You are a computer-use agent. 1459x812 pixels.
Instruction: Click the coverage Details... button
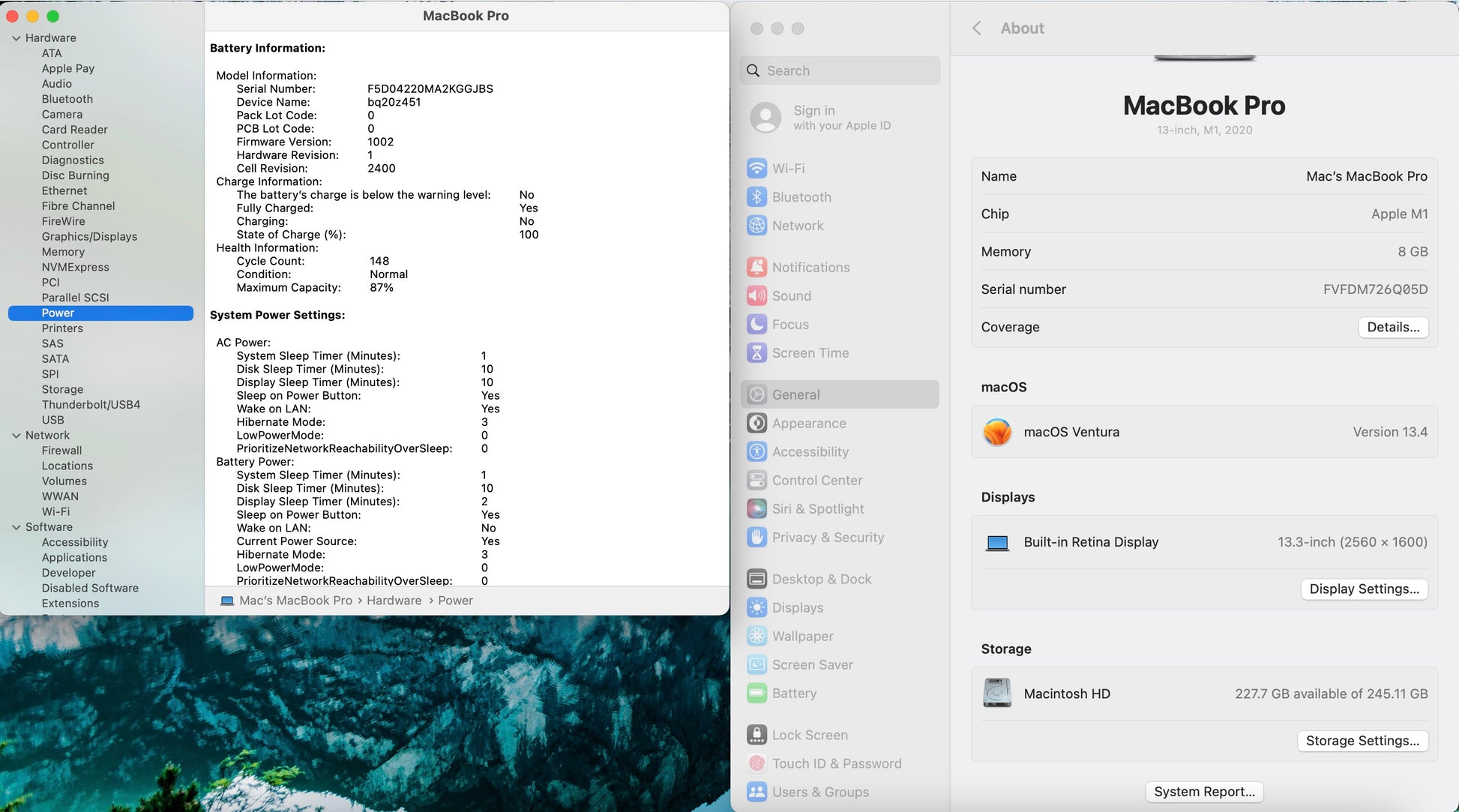[x=1392, y=327]
